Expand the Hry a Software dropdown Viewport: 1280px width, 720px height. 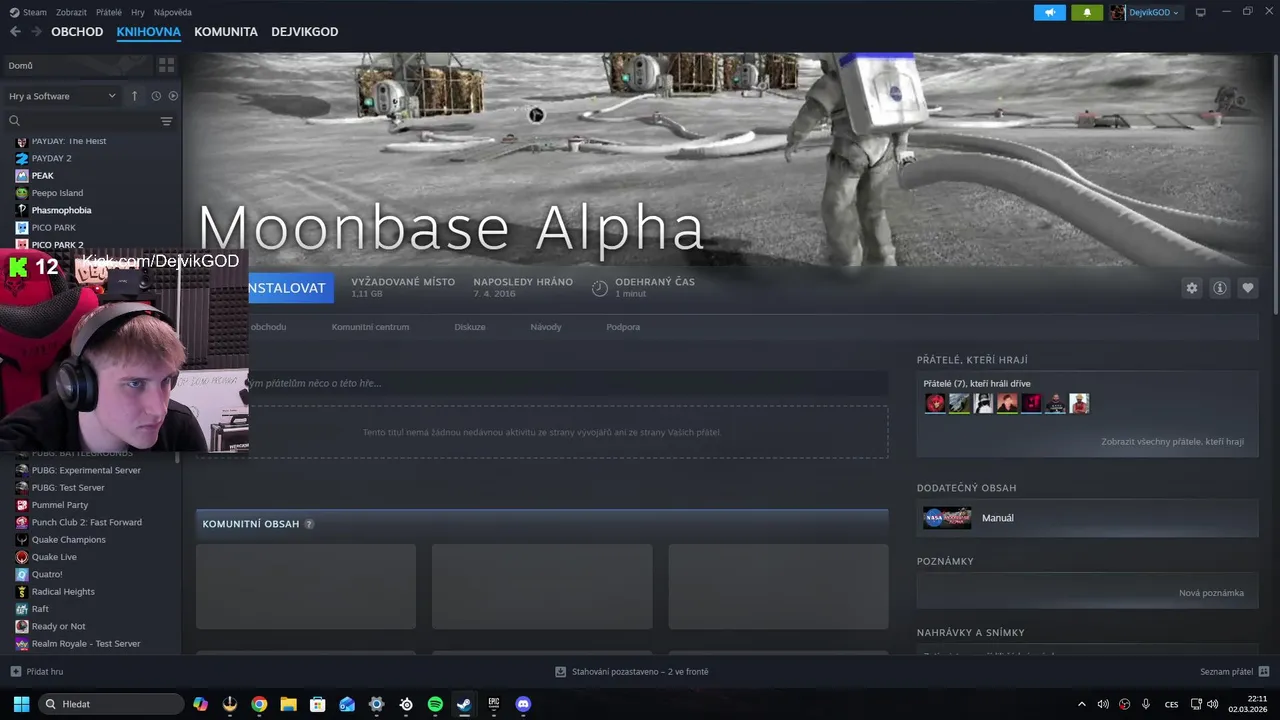click(62, 96)
